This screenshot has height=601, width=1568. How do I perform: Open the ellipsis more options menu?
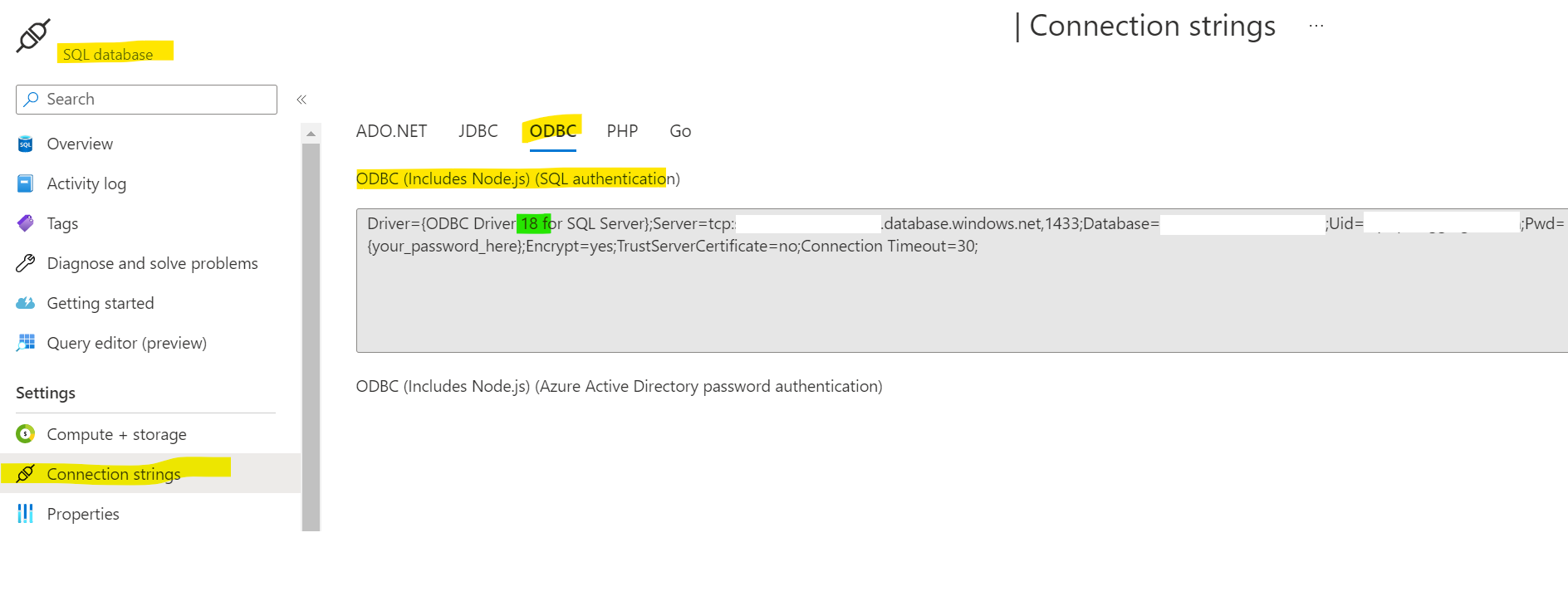point(1316,26)
